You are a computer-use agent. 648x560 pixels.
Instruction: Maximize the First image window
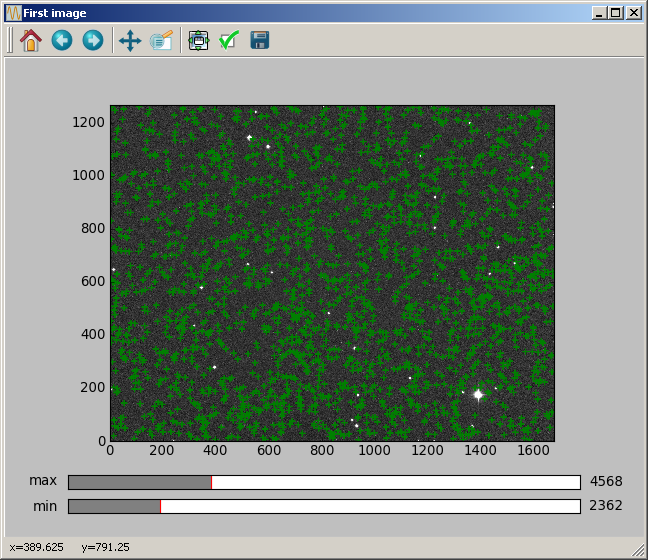tap(615, 13)
